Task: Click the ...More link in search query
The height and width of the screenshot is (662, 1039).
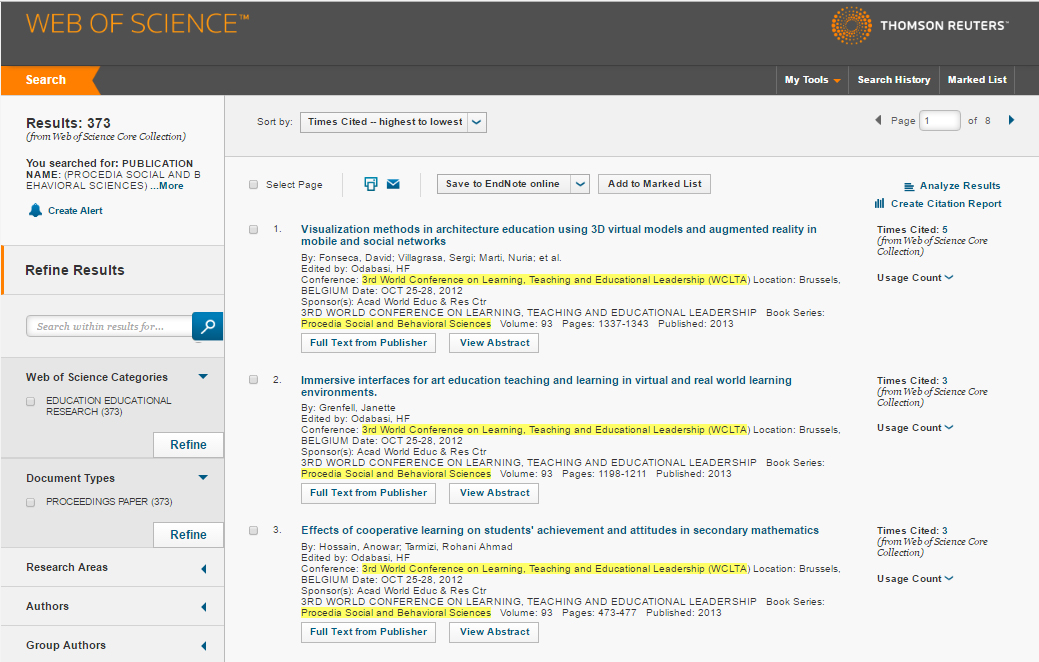Action: tap(167, 186)
